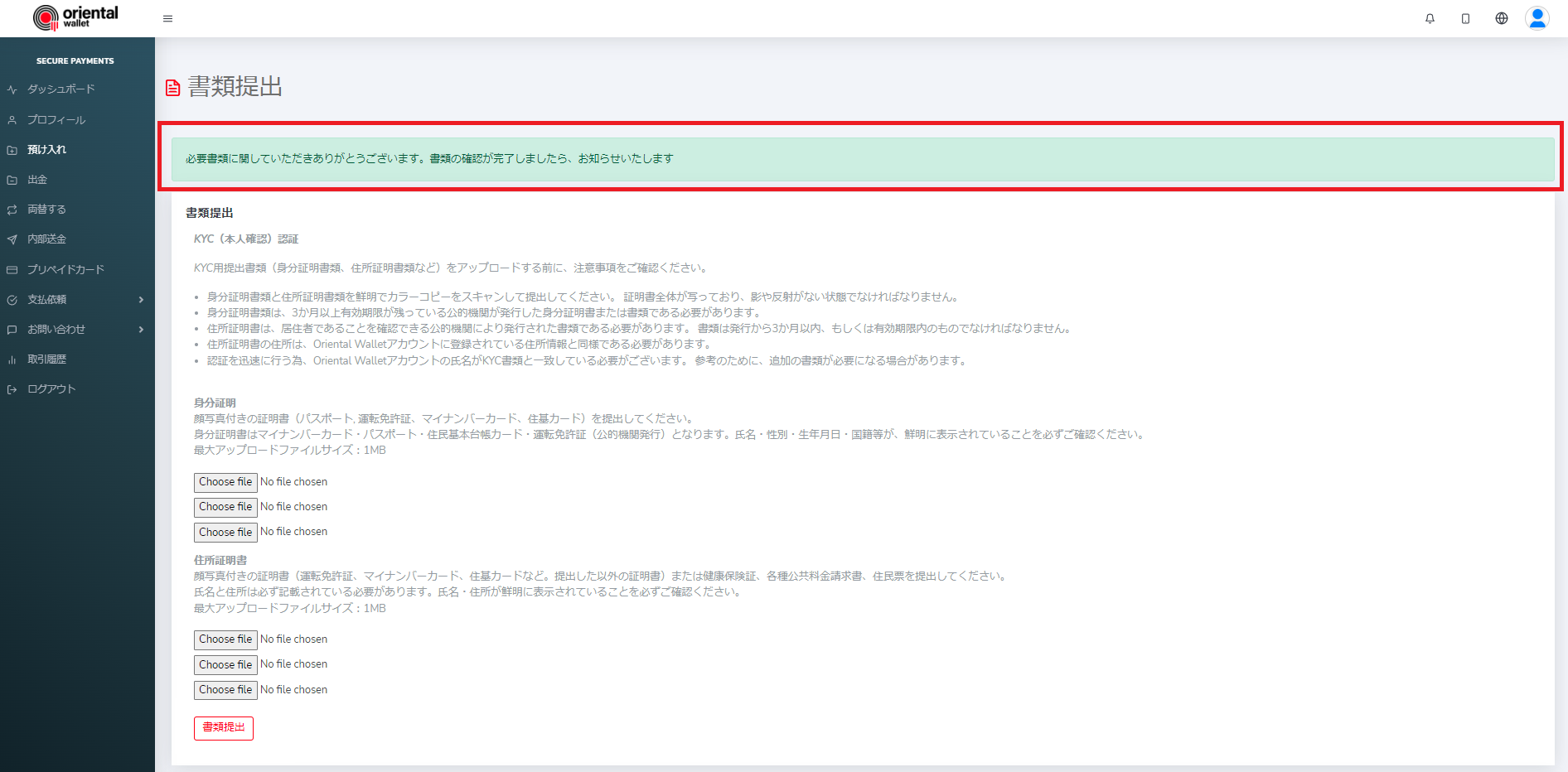Click the green confirmation message banner

pos(863,159)
